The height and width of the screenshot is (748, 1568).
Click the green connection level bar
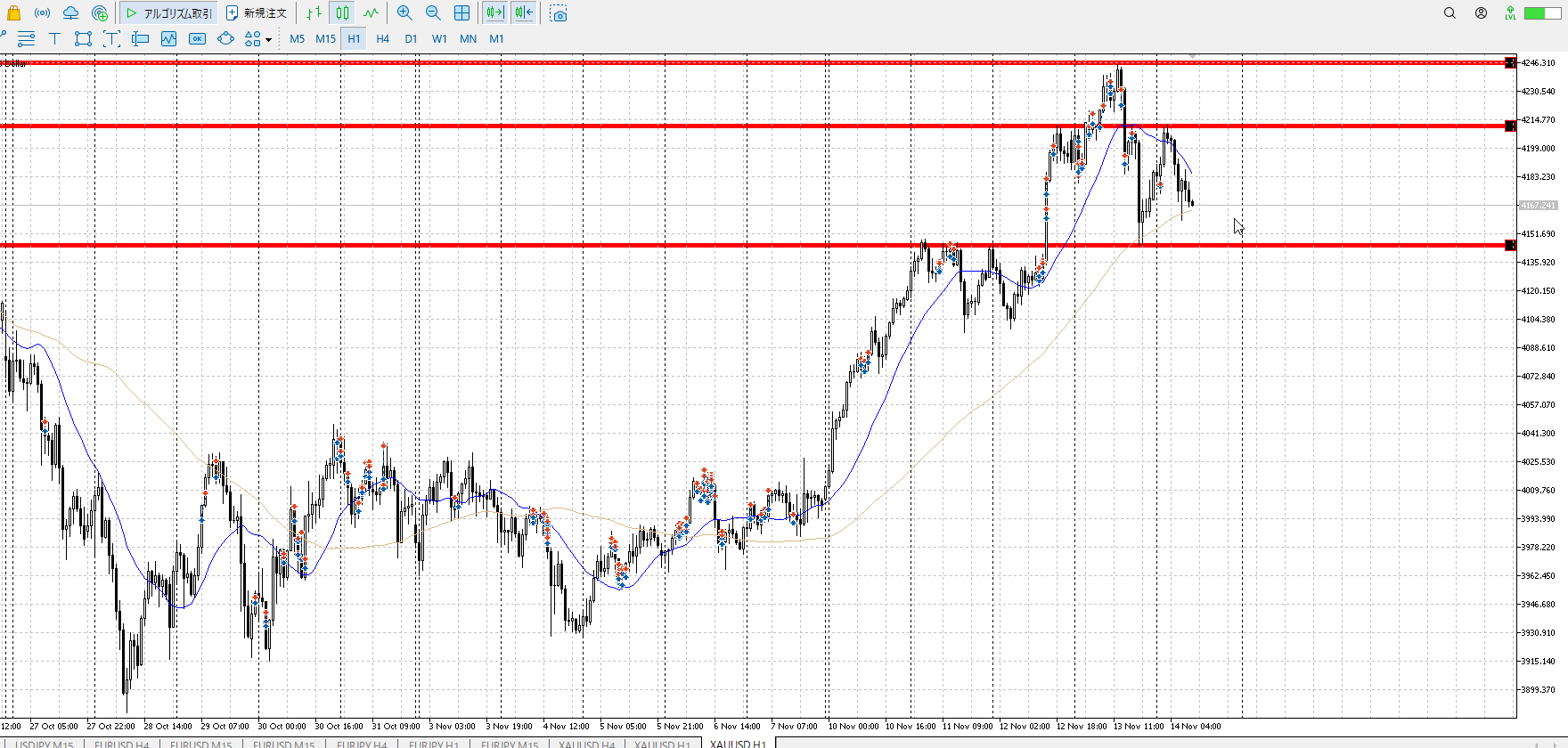(x=1536, y=13)
